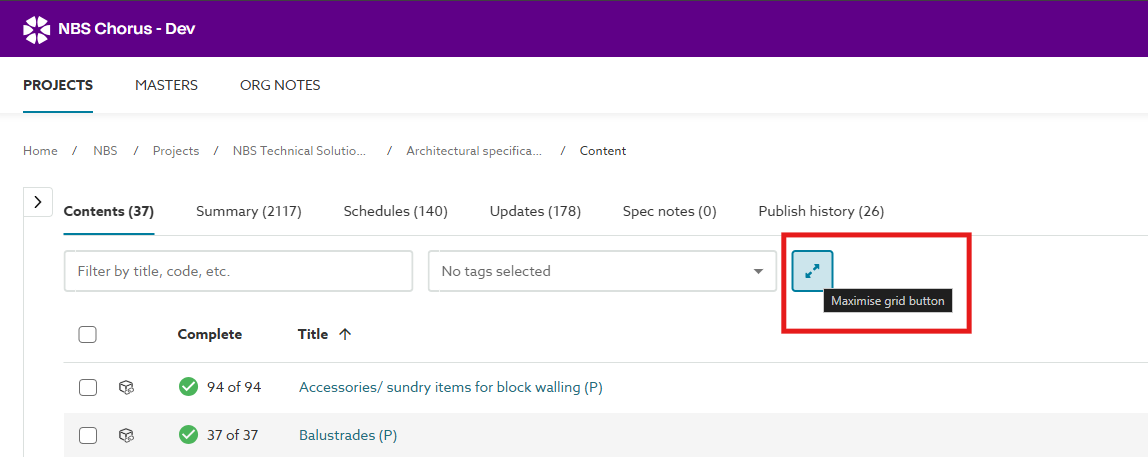Switch to the Summary (2117) tab
1148x457 pixels.
pyautogui.click(x=248, y=211)
